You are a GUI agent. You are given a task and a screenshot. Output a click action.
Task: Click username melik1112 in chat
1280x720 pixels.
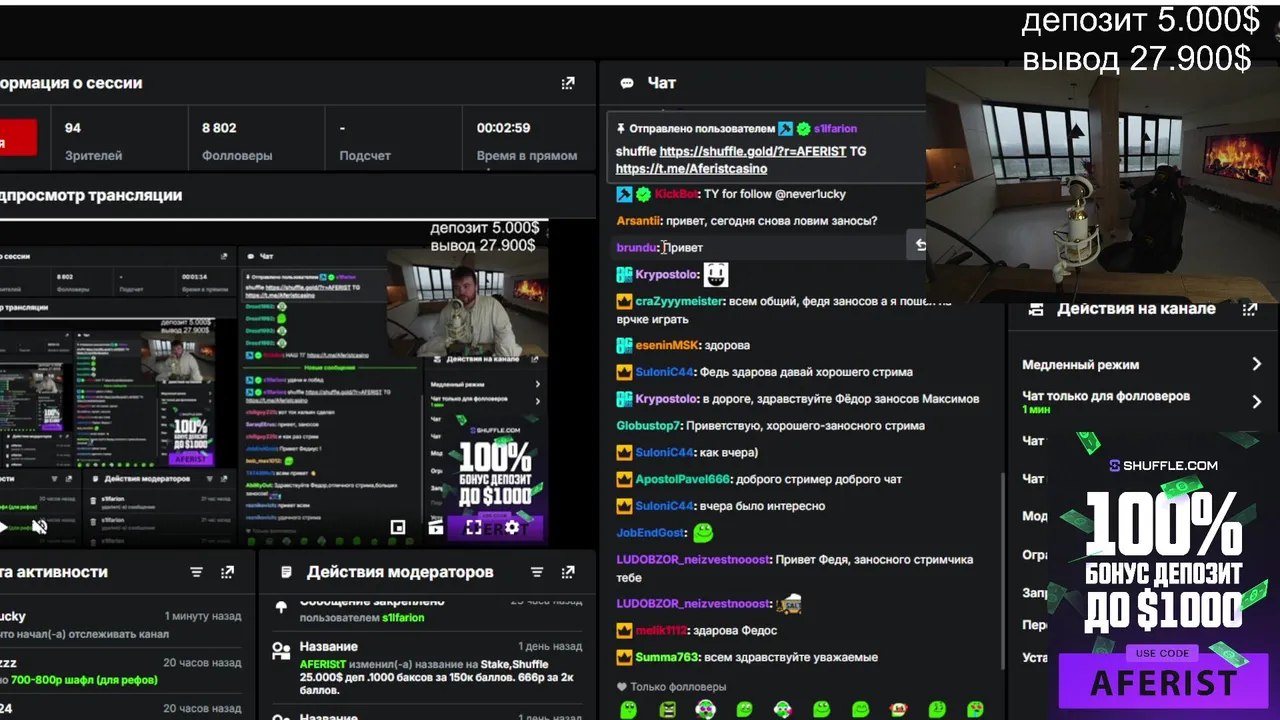662,631
